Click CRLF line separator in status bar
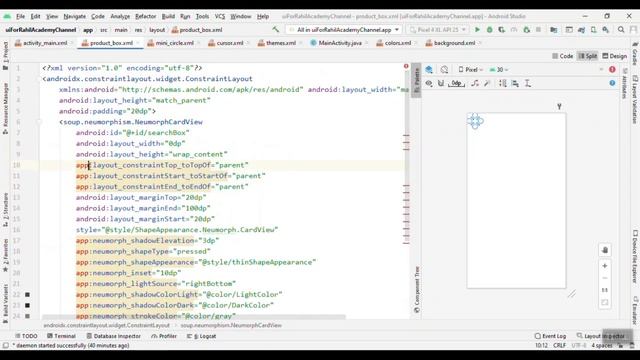 pyautogui.click(x=559, y=345)
